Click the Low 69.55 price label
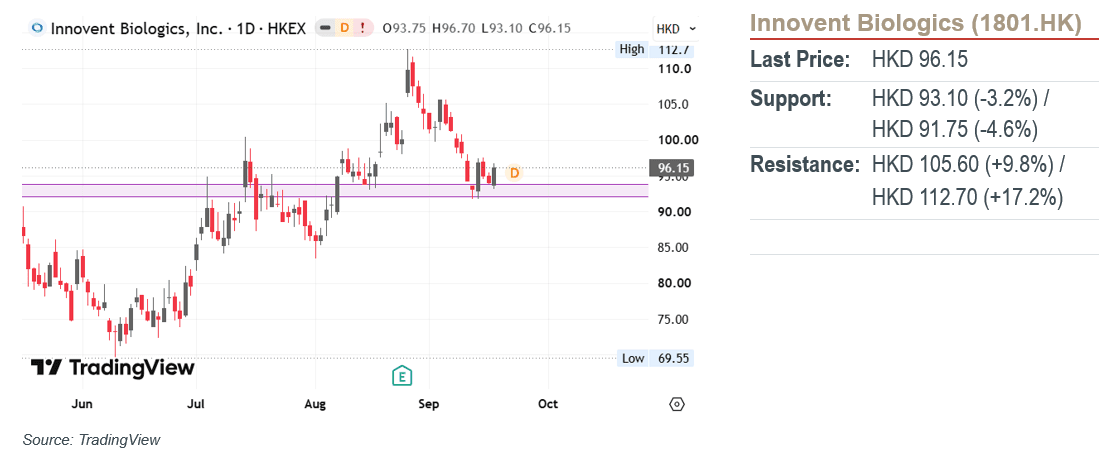1120x458 pixels. tap(655, 358)
